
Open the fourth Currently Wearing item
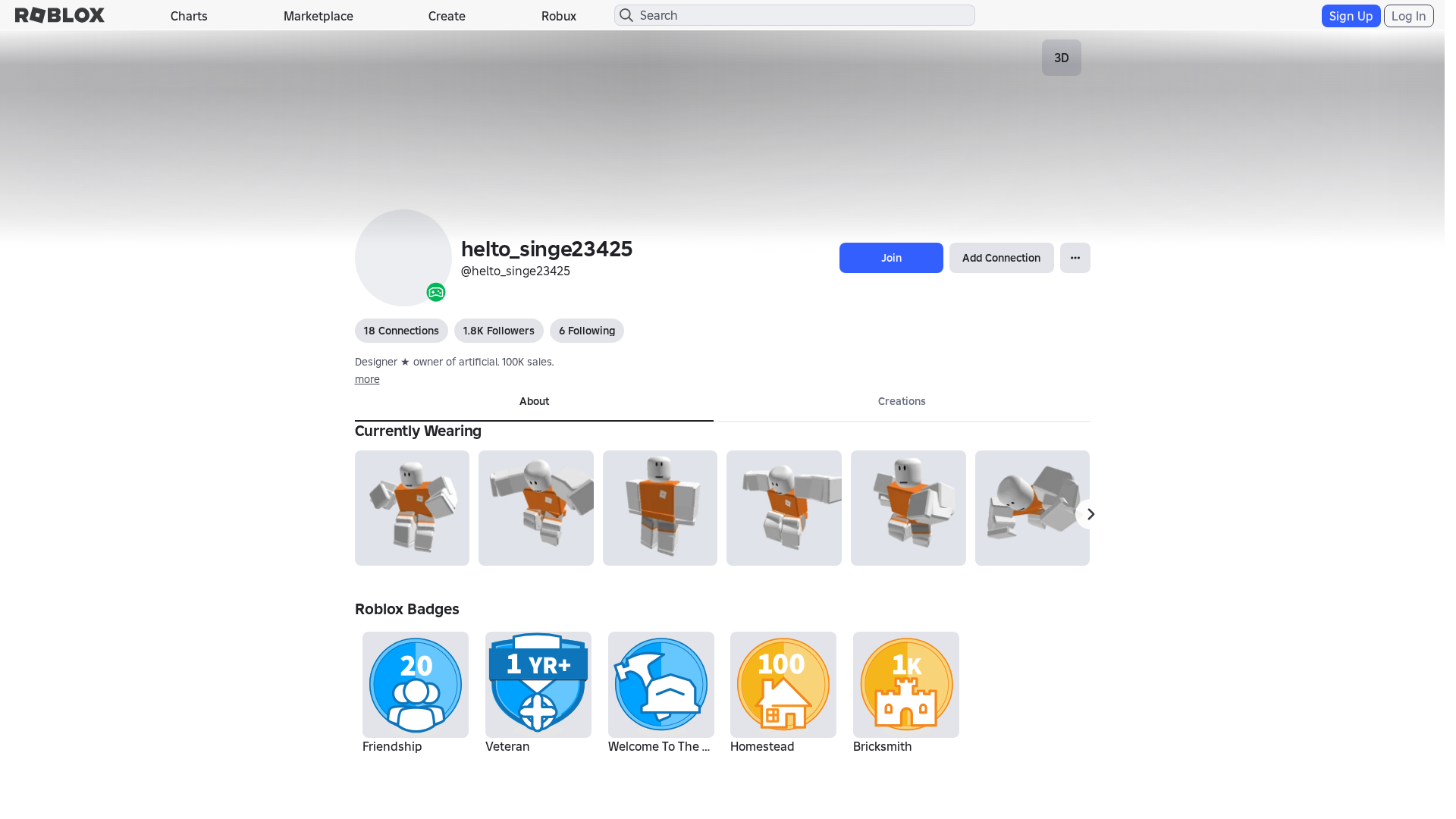[x=784, y=508]
